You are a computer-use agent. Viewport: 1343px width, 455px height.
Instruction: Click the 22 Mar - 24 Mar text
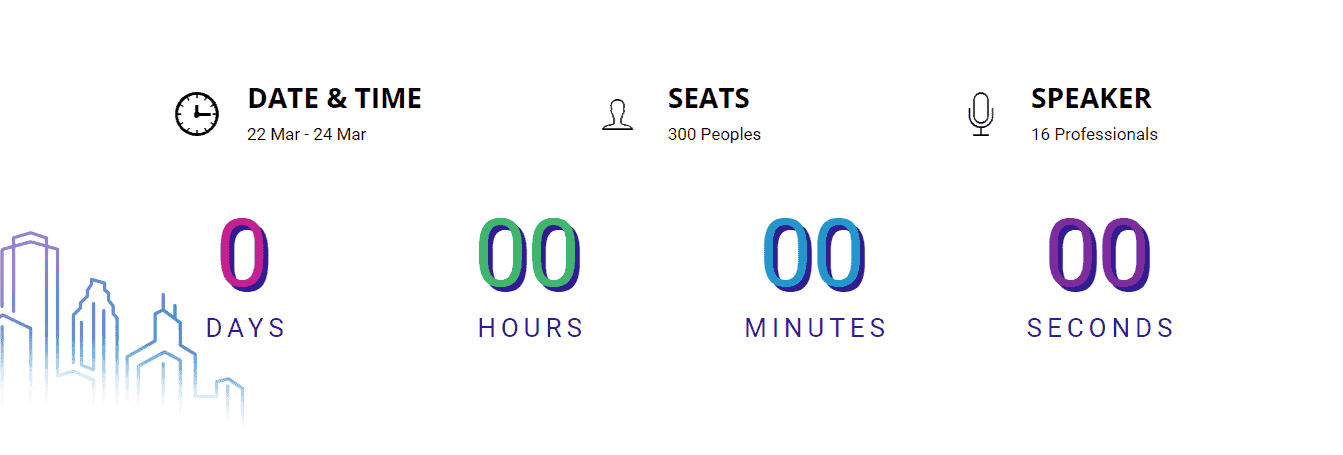[306, 134]
